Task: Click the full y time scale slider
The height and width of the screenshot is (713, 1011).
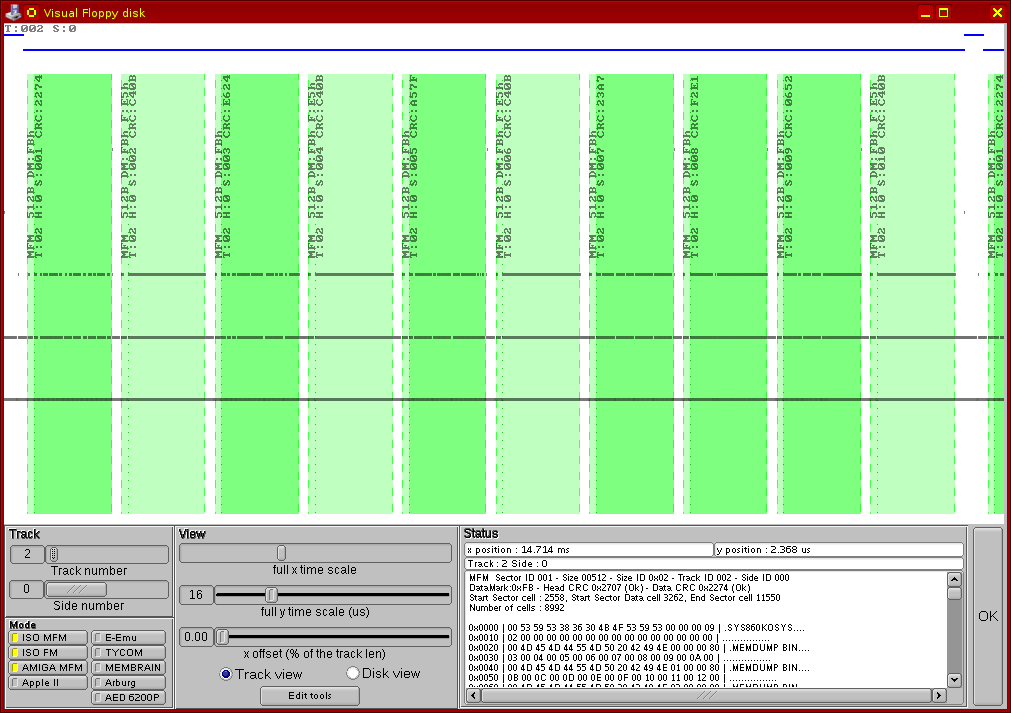Action: pos(271,595)
